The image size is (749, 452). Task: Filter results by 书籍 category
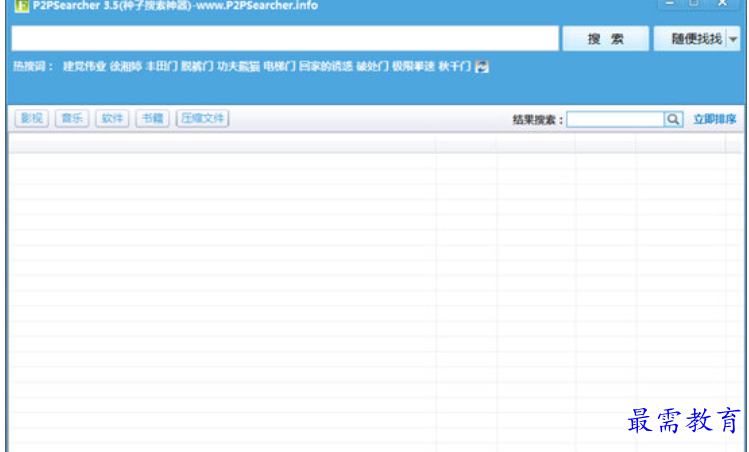153,118
